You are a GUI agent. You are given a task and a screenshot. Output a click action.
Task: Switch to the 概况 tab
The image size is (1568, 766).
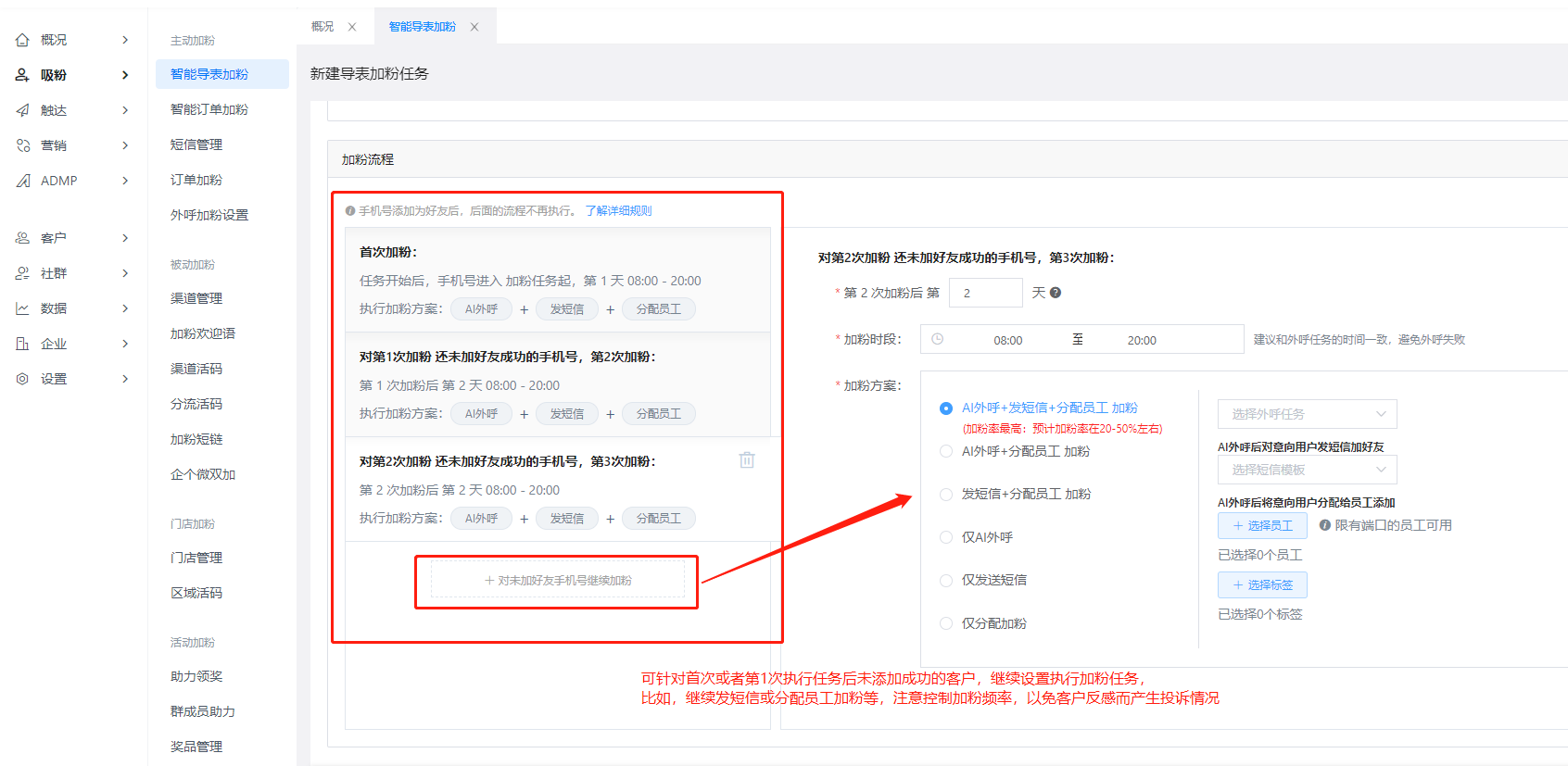tap(322, 27)
